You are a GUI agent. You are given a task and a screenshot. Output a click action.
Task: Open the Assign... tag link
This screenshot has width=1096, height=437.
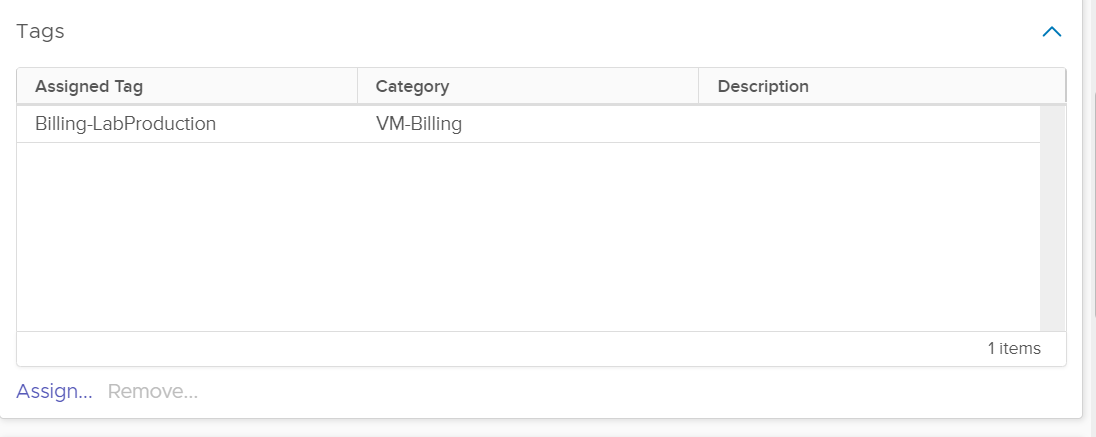point(54,391)
